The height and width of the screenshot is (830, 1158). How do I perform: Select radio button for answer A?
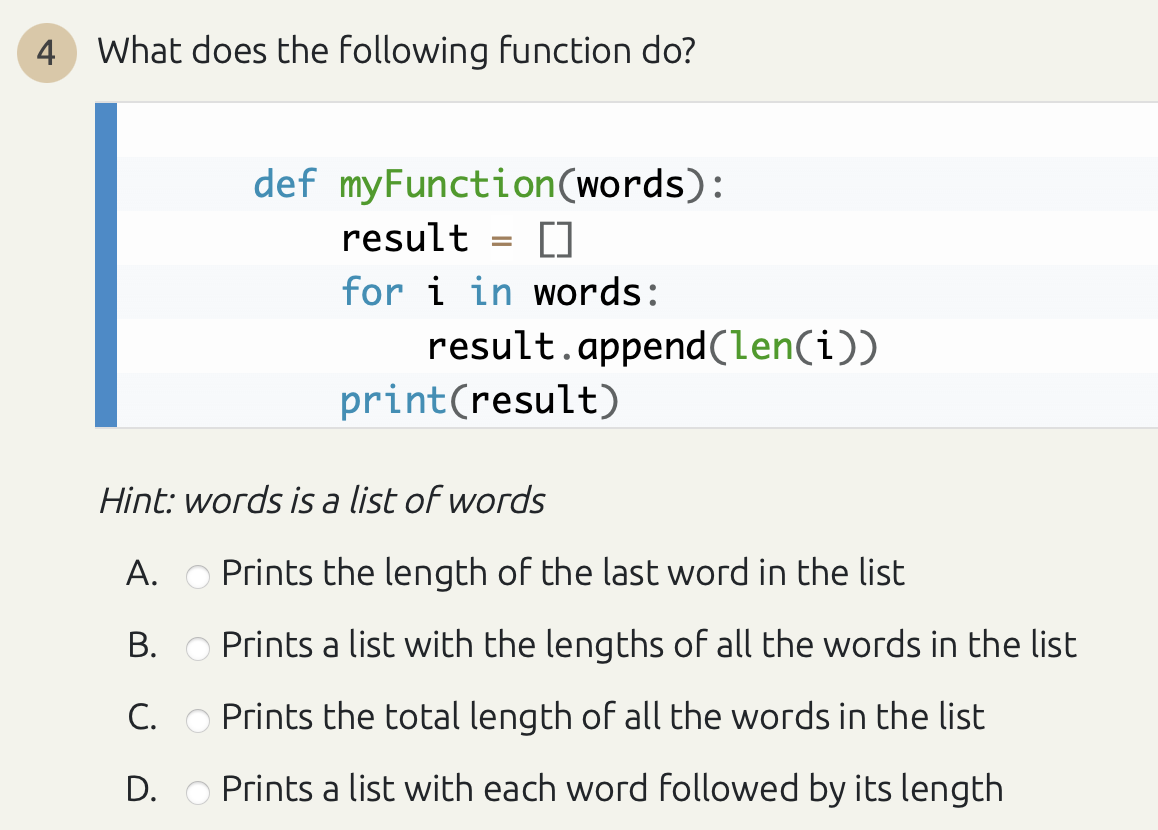pos(198,576)
